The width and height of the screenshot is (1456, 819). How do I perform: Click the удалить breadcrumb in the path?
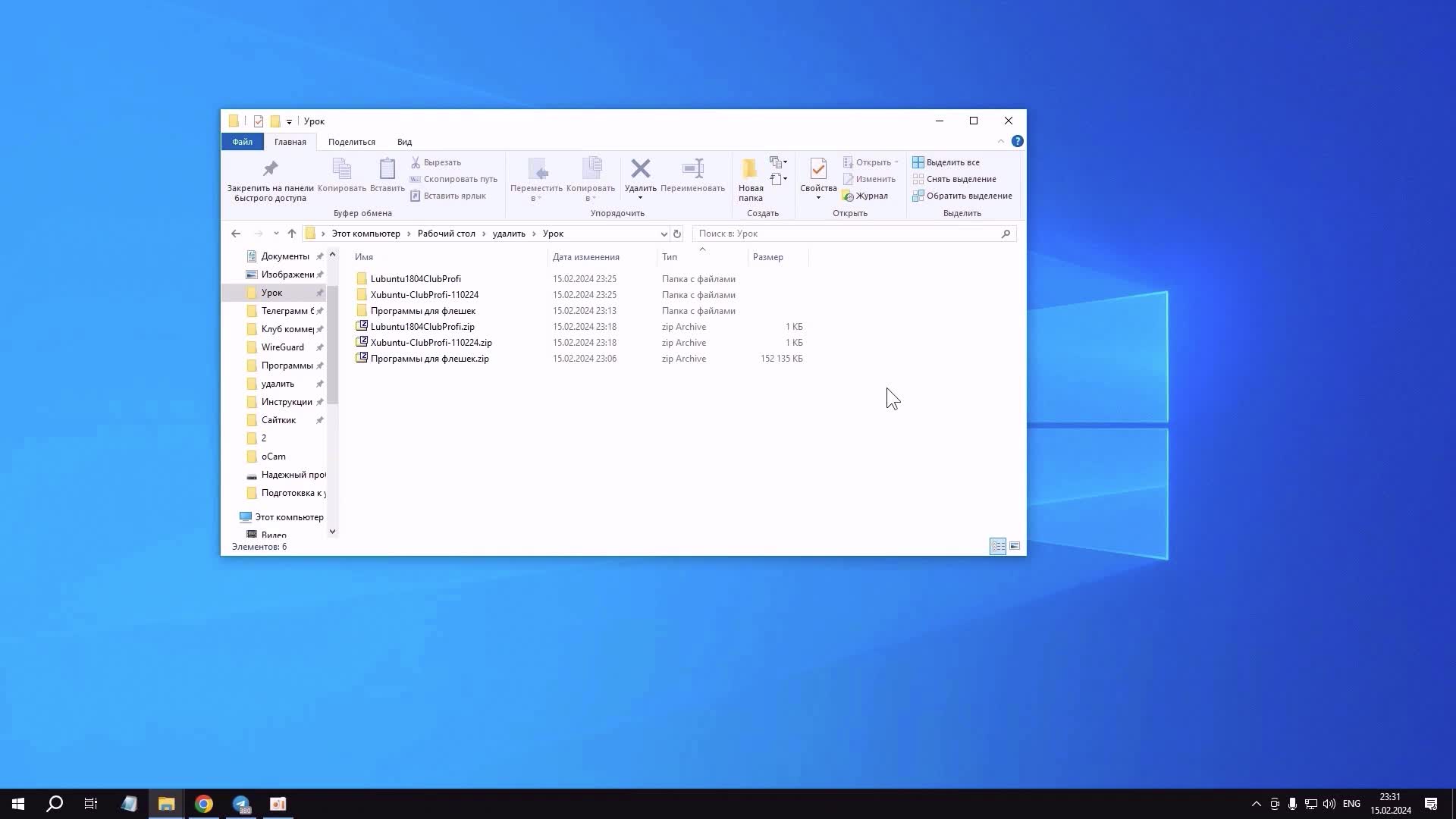[x=508, y=234]
